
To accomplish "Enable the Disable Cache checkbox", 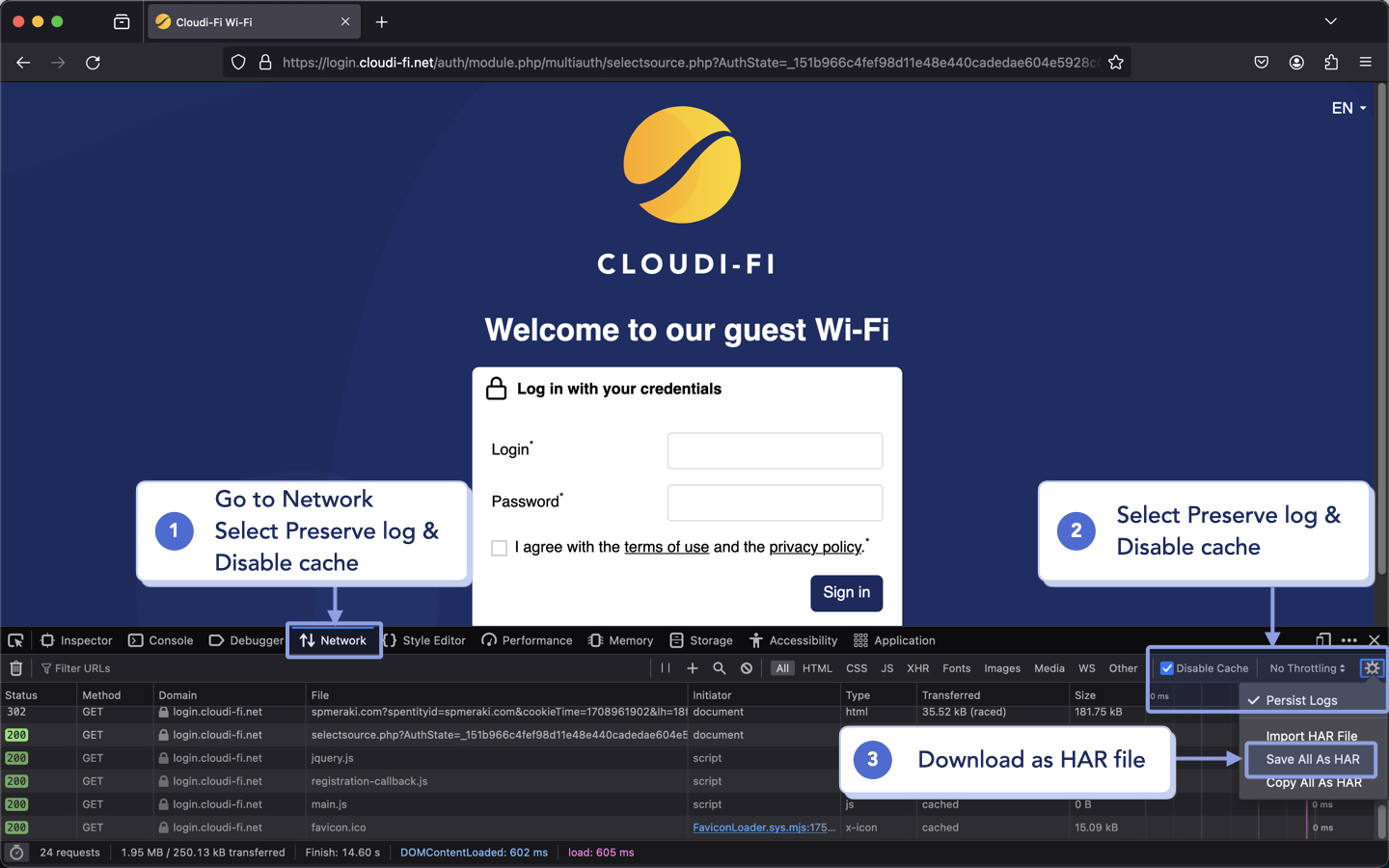I will (x=1167, y=667).
